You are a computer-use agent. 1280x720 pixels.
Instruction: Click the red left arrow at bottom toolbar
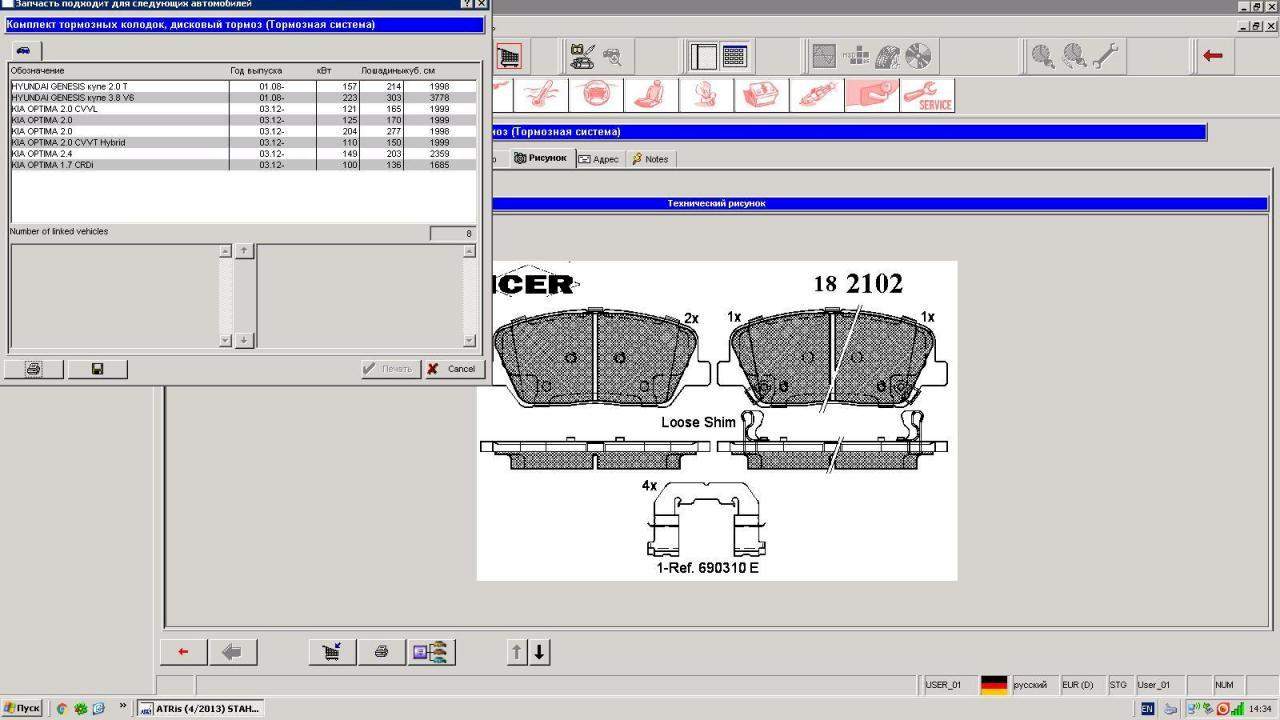[184, 652]
